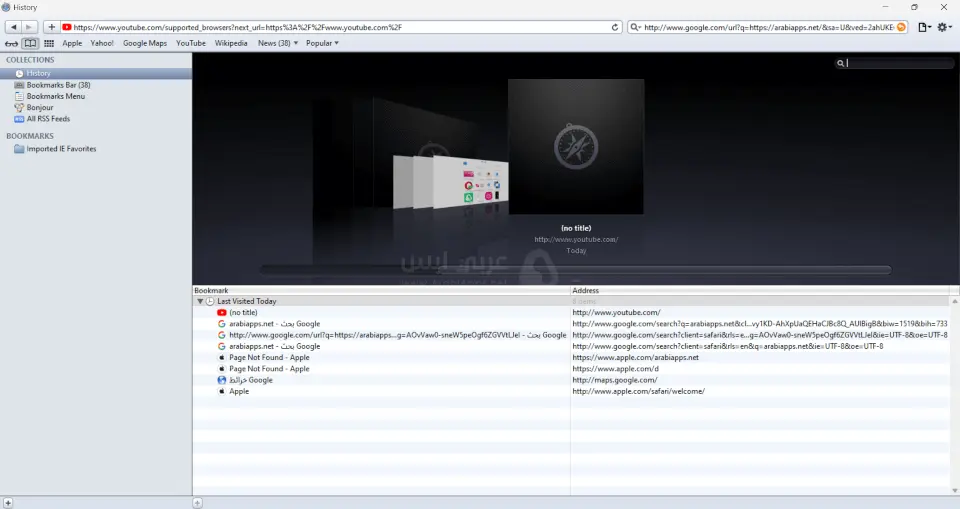Open the Popular bookmarks dropdown

click(322, 43)
